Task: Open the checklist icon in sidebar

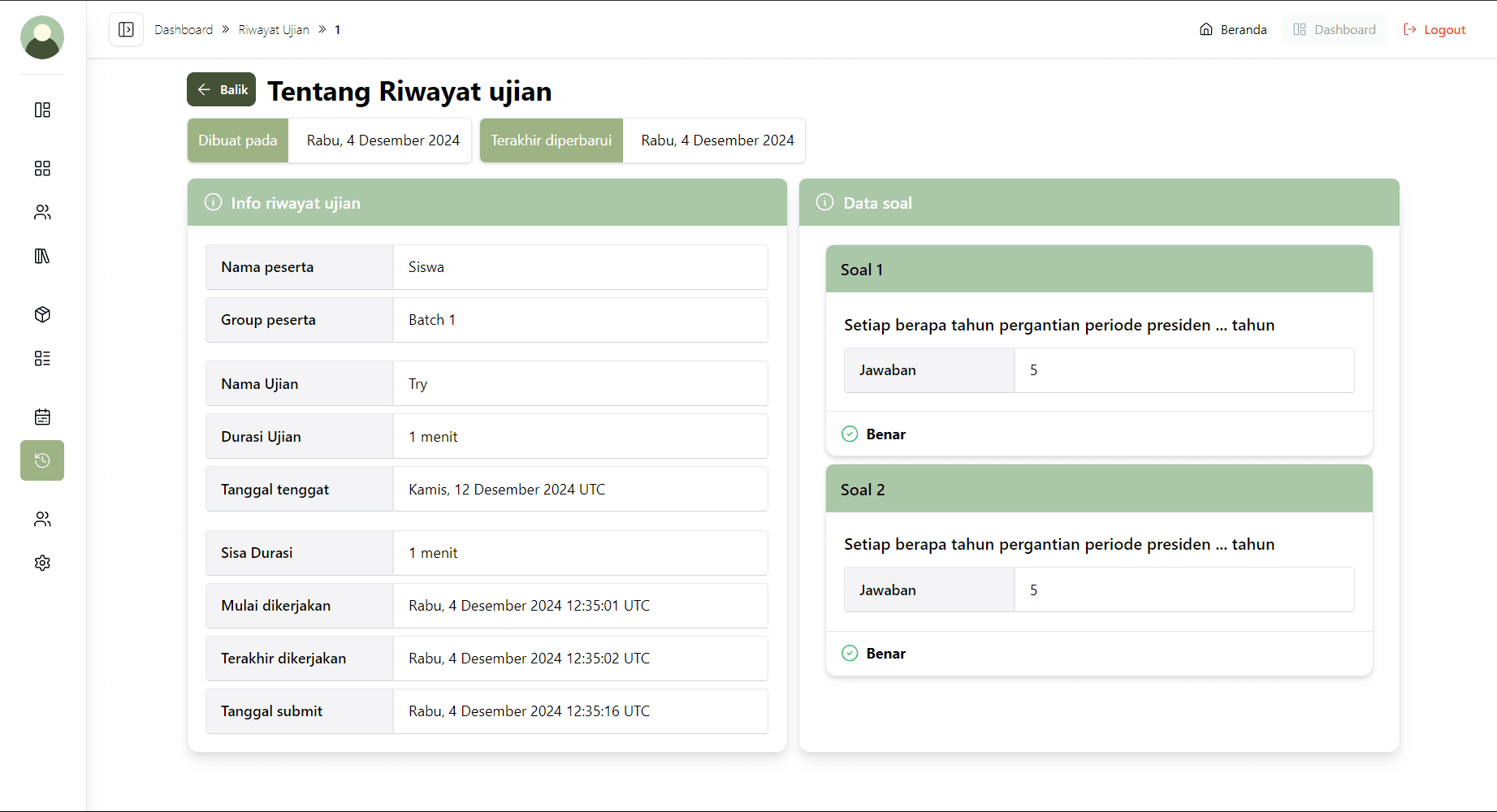Action: pos(42,358)
